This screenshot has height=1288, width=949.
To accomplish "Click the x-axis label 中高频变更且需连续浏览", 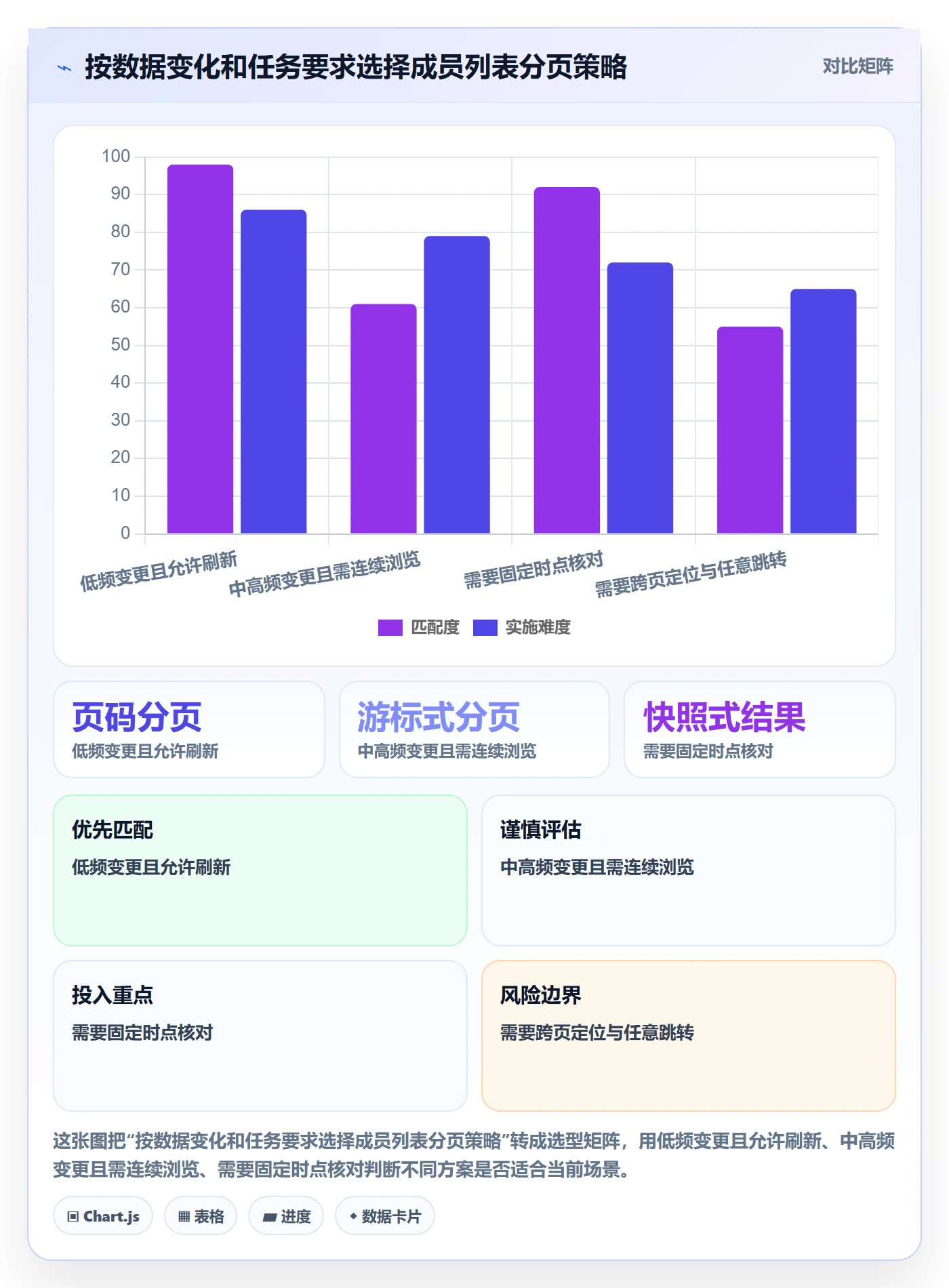I will coord(324,574).
